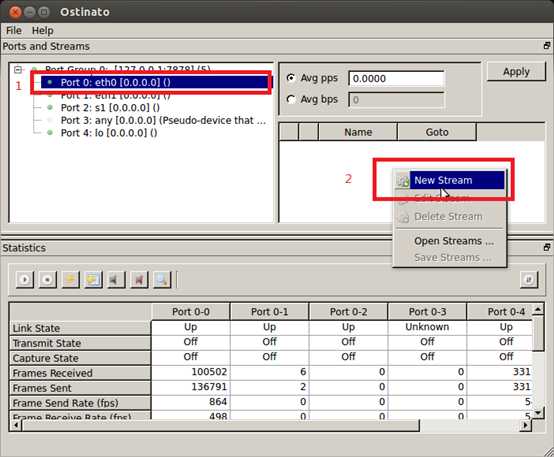This screenshot has width=554, height=457.
Task: Click the Unknown link state cell
Action: [x=427, y=327]
